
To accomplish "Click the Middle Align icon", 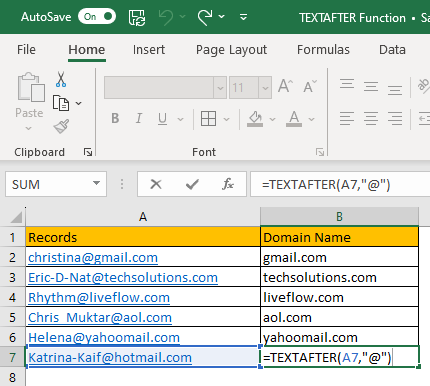I will [x=371, y=86].
